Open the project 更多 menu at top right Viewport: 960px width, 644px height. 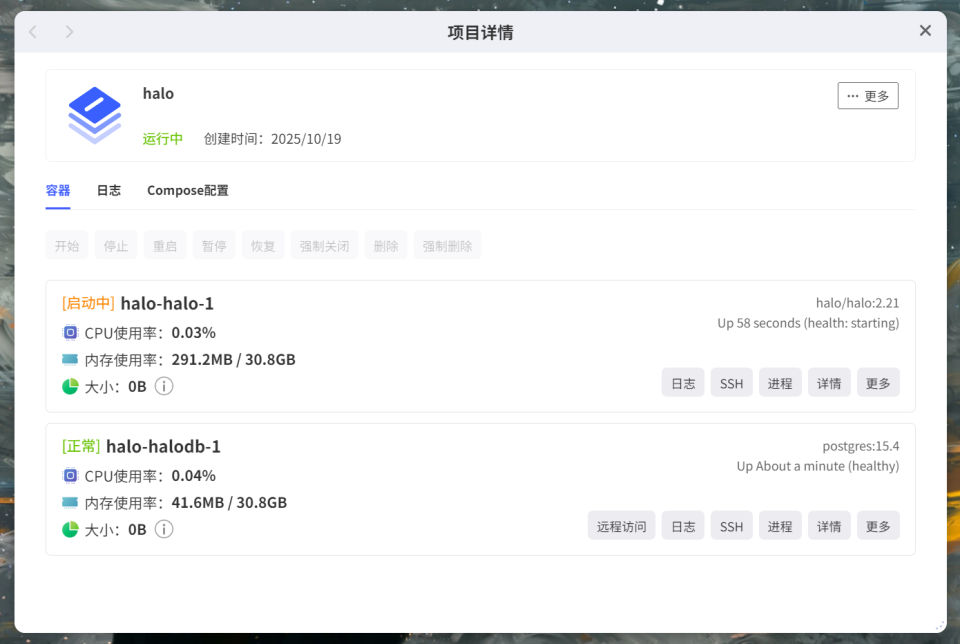(868, 95)
